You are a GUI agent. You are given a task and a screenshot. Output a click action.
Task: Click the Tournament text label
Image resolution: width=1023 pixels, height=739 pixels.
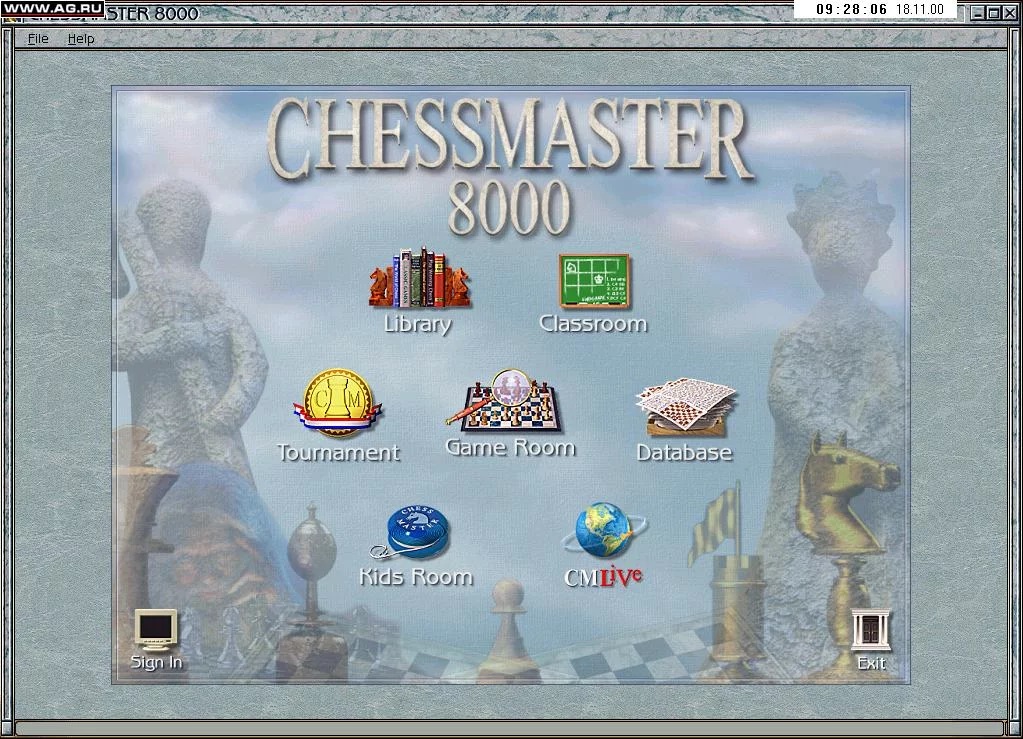tap(338, 452)
